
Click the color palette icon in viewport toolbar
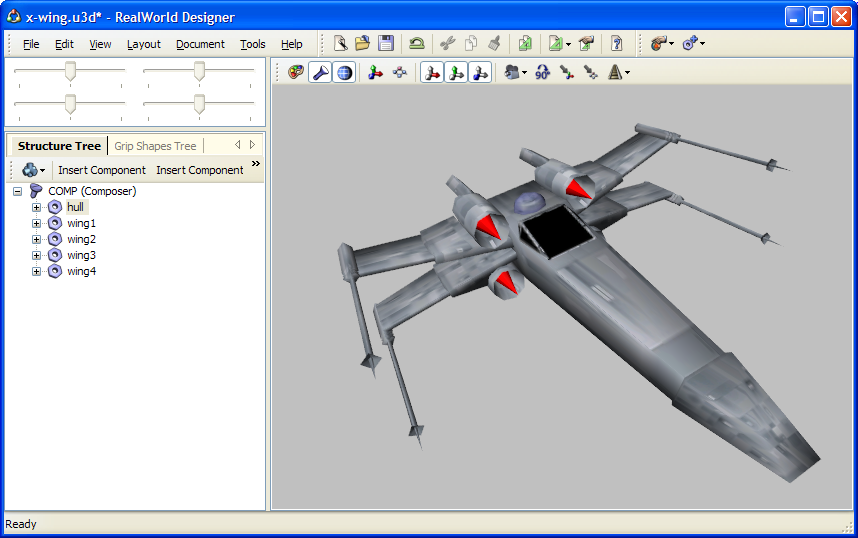click(296, 72)
